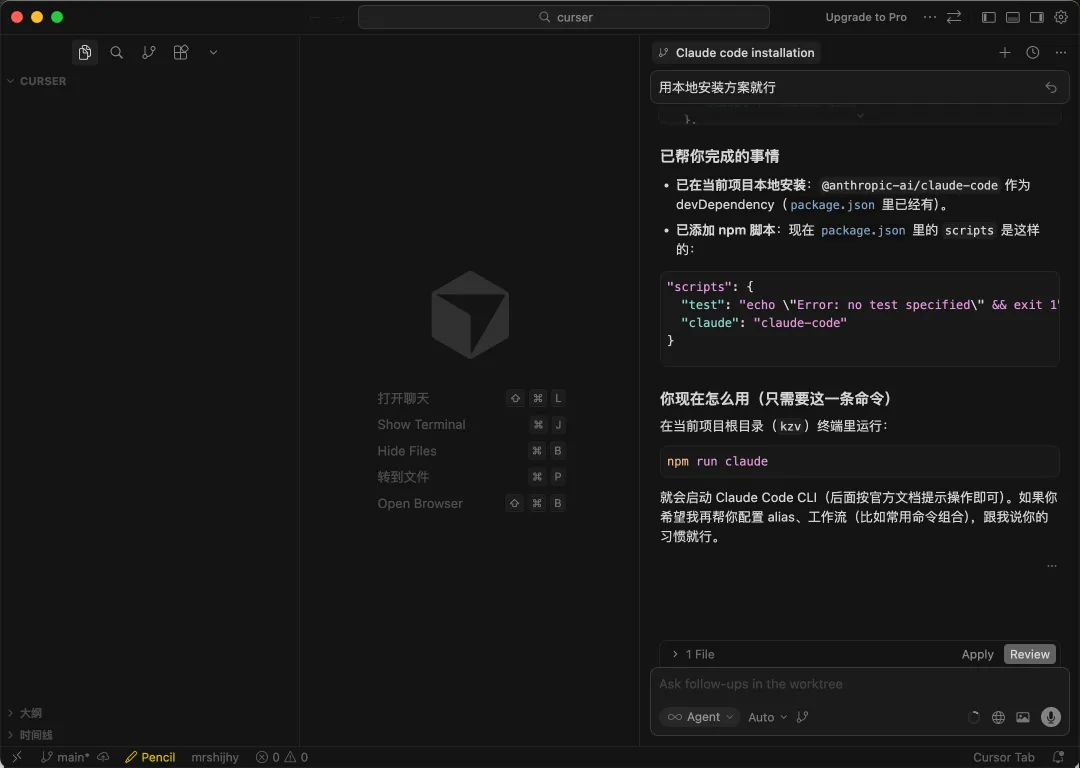Click the 打开聊天 shortcut entry
Screen dimensions: 1080x768
tap(470, 398)
